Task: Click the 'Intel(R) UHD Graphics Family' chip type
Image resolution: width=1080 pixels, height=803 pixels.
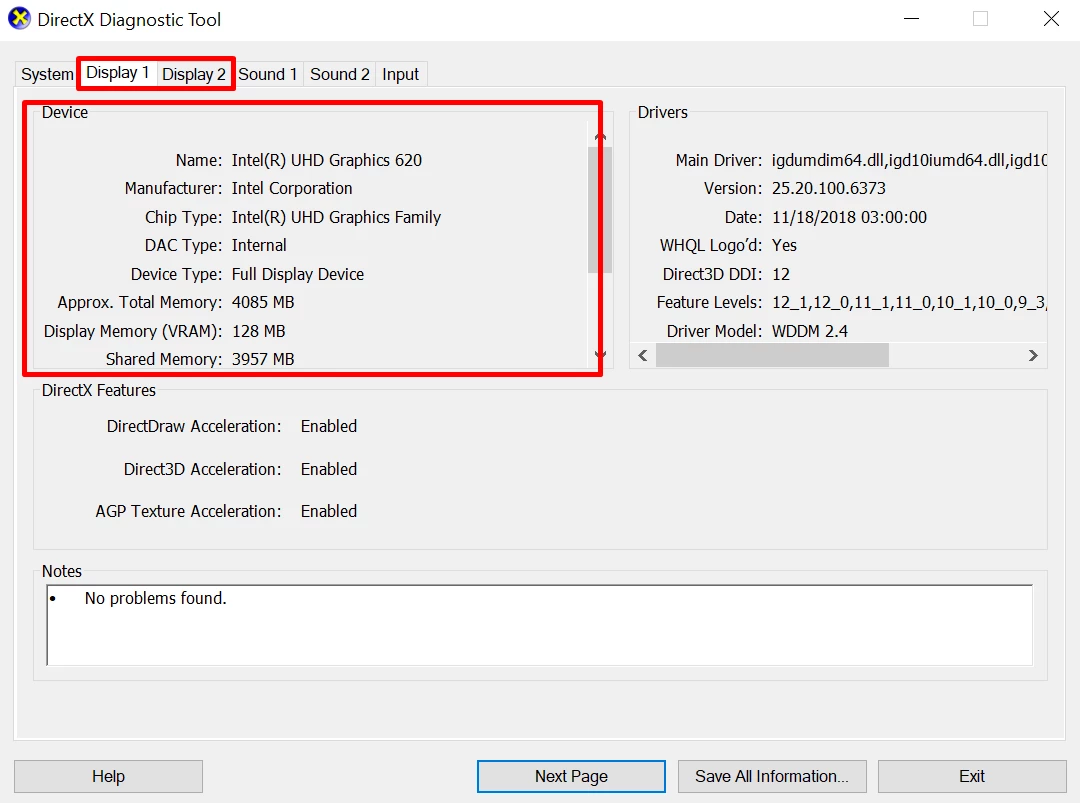Action: (x=336, y=218)
